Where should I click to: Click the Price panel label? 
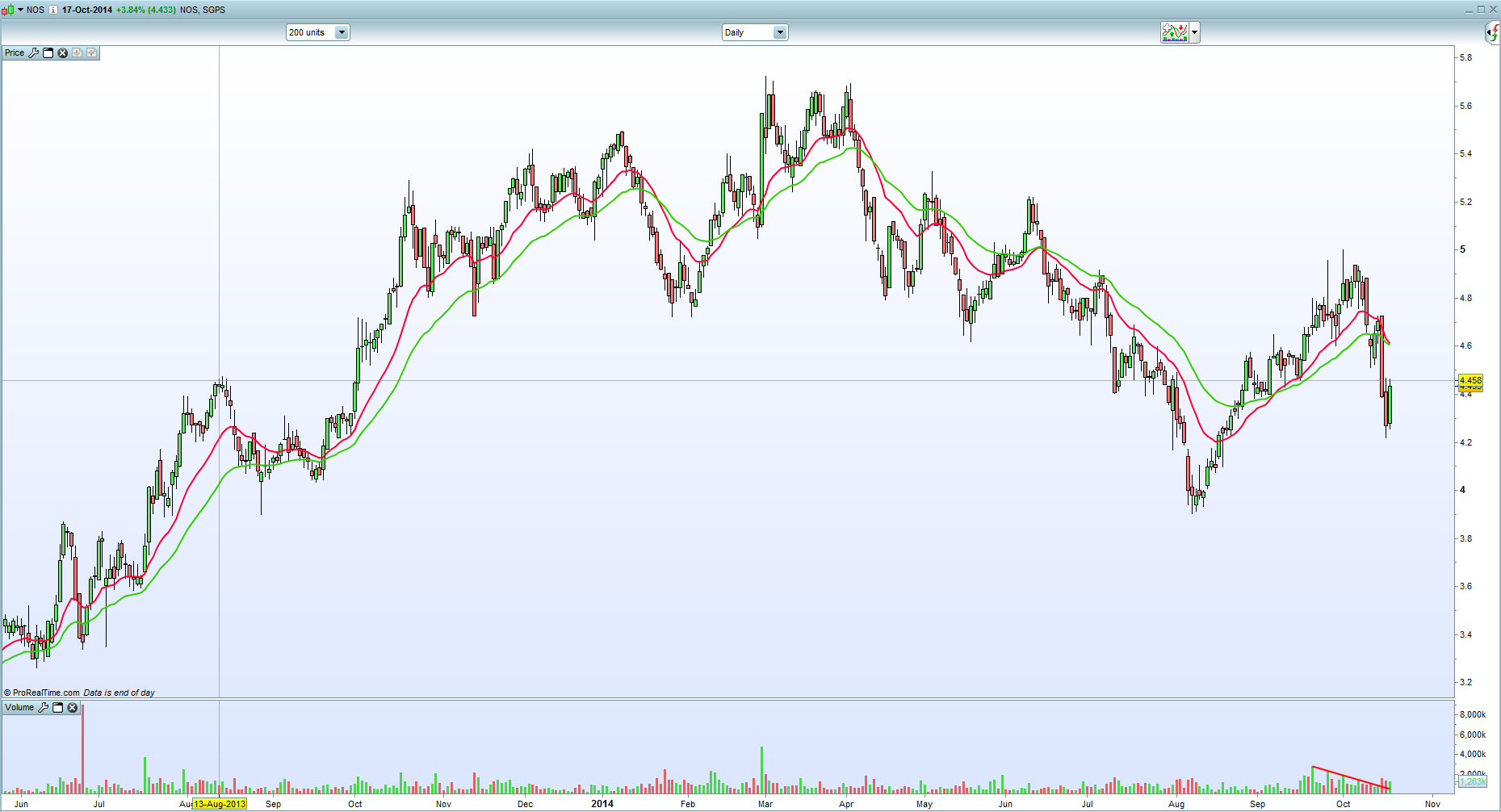coord(15,52)
